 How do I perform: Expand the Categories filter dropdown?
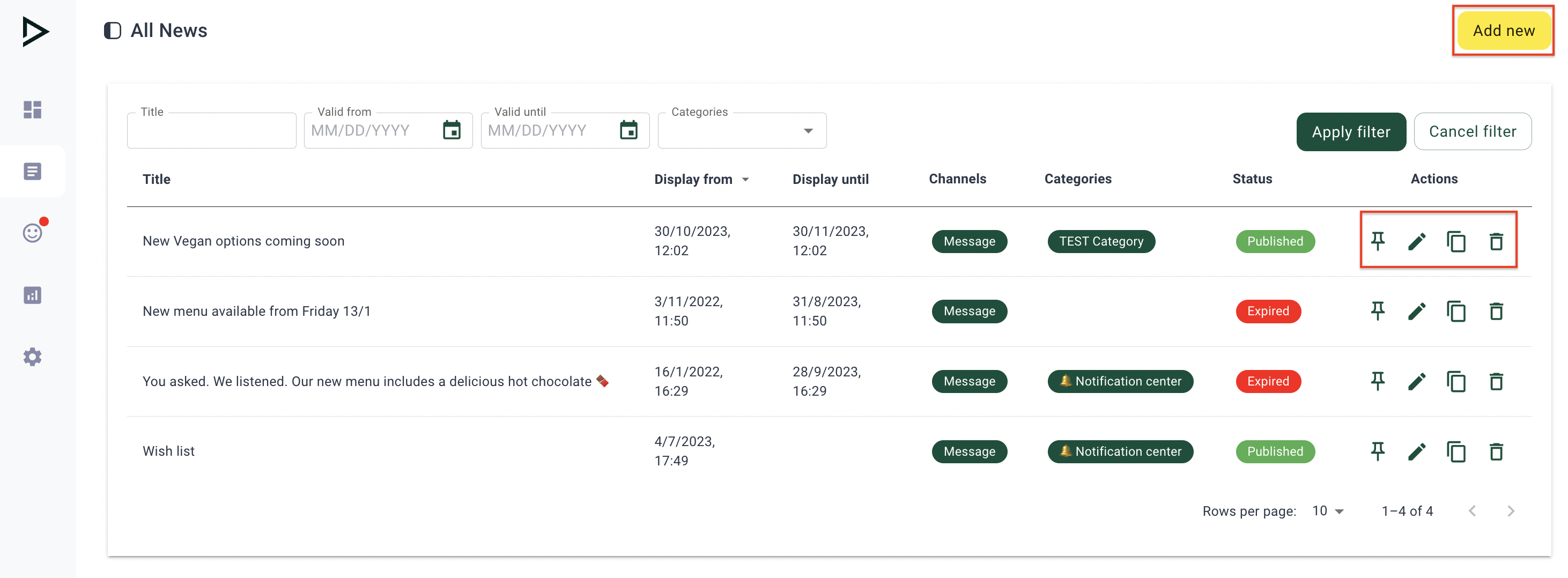[x=808, y=131]
